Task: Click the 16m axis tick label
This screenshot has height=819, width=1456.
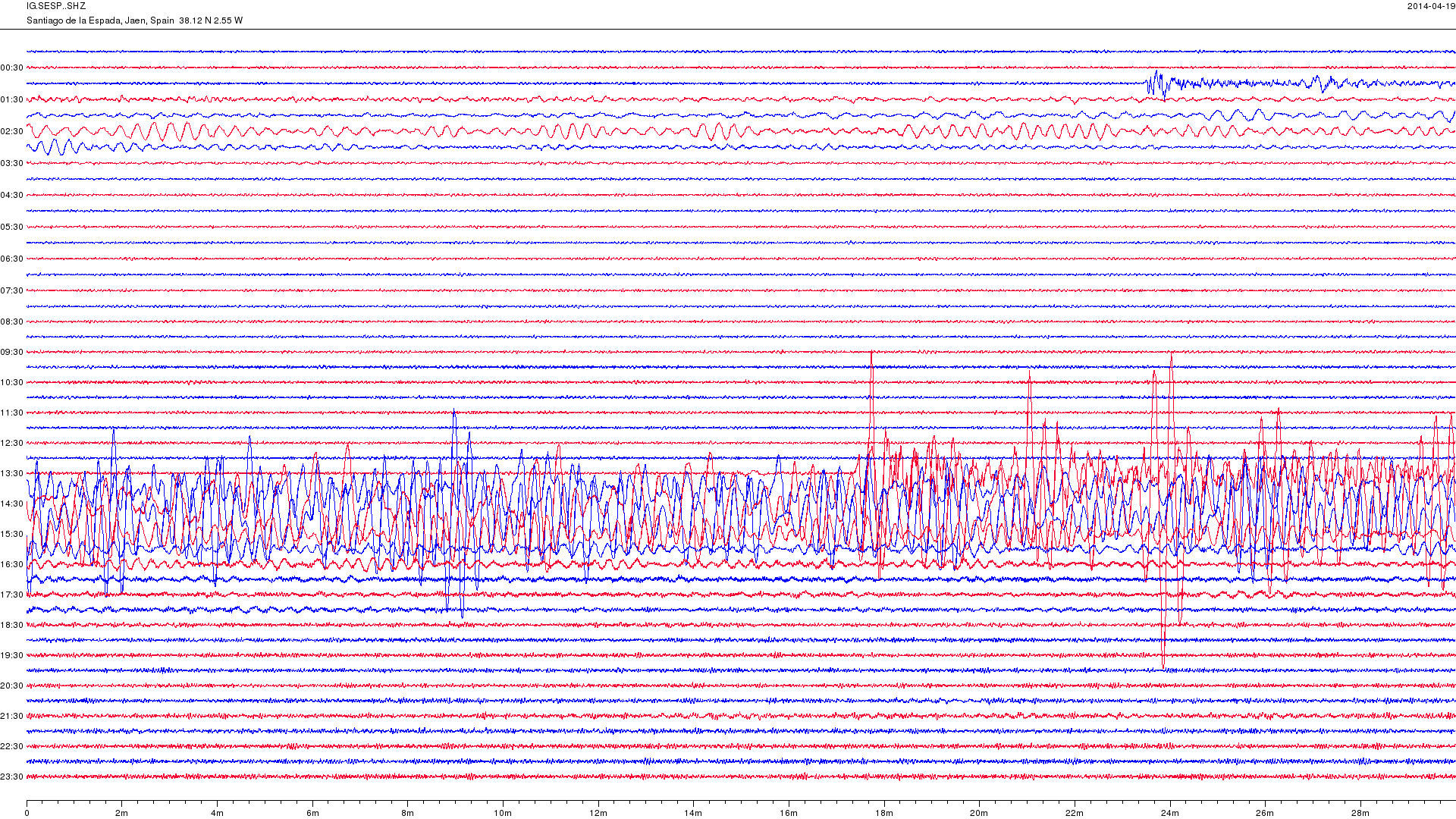Action: pyautogui.click(x=789, y=814)
